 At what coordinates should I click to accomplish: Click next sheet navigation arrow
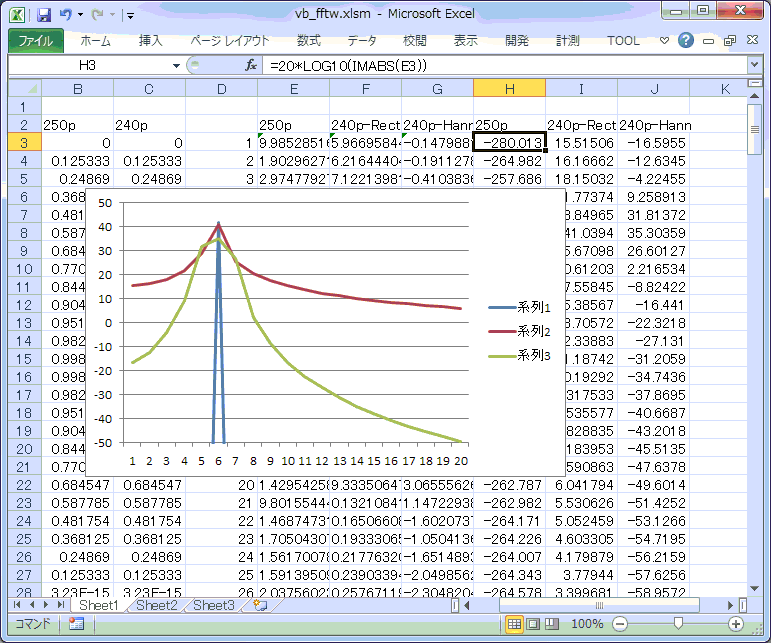click(x=46, y=605)
